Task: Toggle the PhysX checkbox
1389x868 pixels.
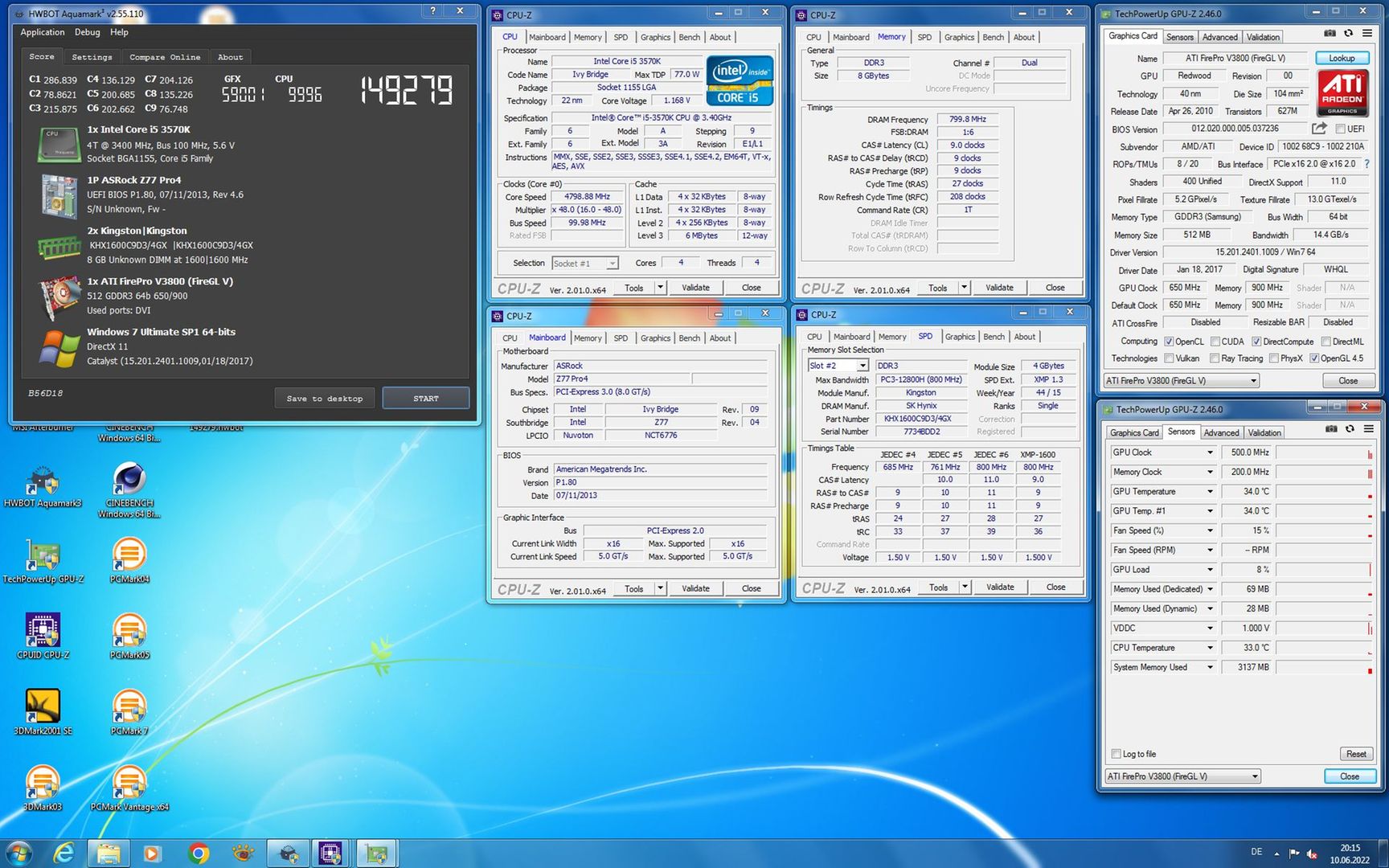Action: [1274, 358]
